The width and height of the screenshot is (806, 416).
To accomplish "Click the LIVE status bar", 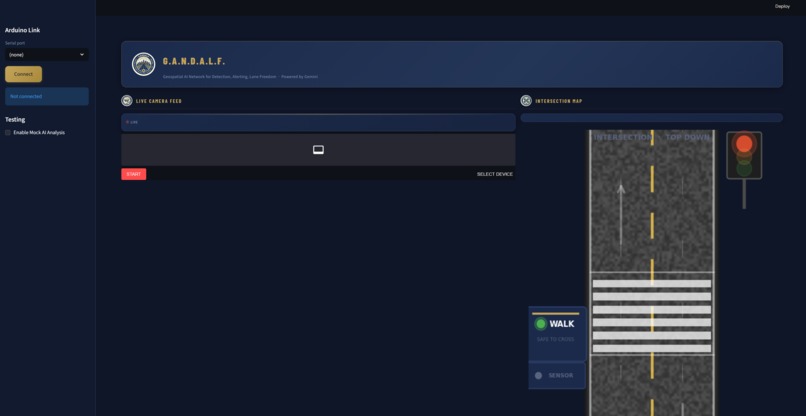I will (x=318, y=122).
